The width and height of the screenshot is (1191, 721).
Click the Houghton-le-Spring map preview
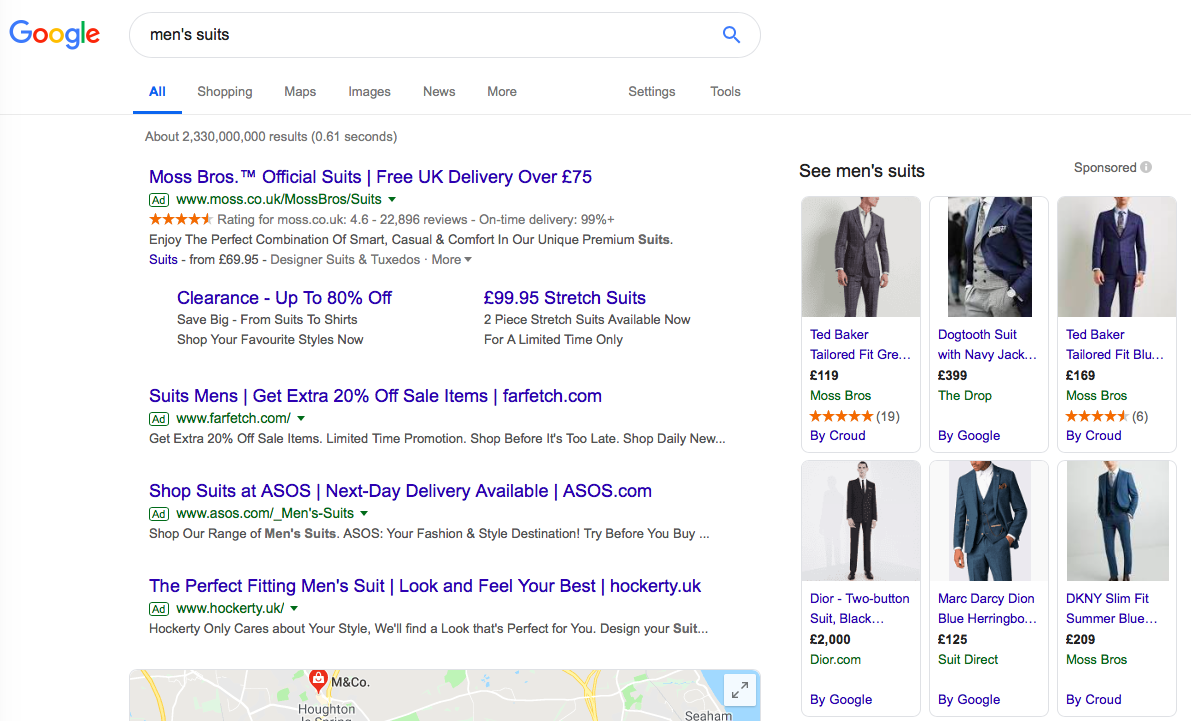click(x=444, y=695)
